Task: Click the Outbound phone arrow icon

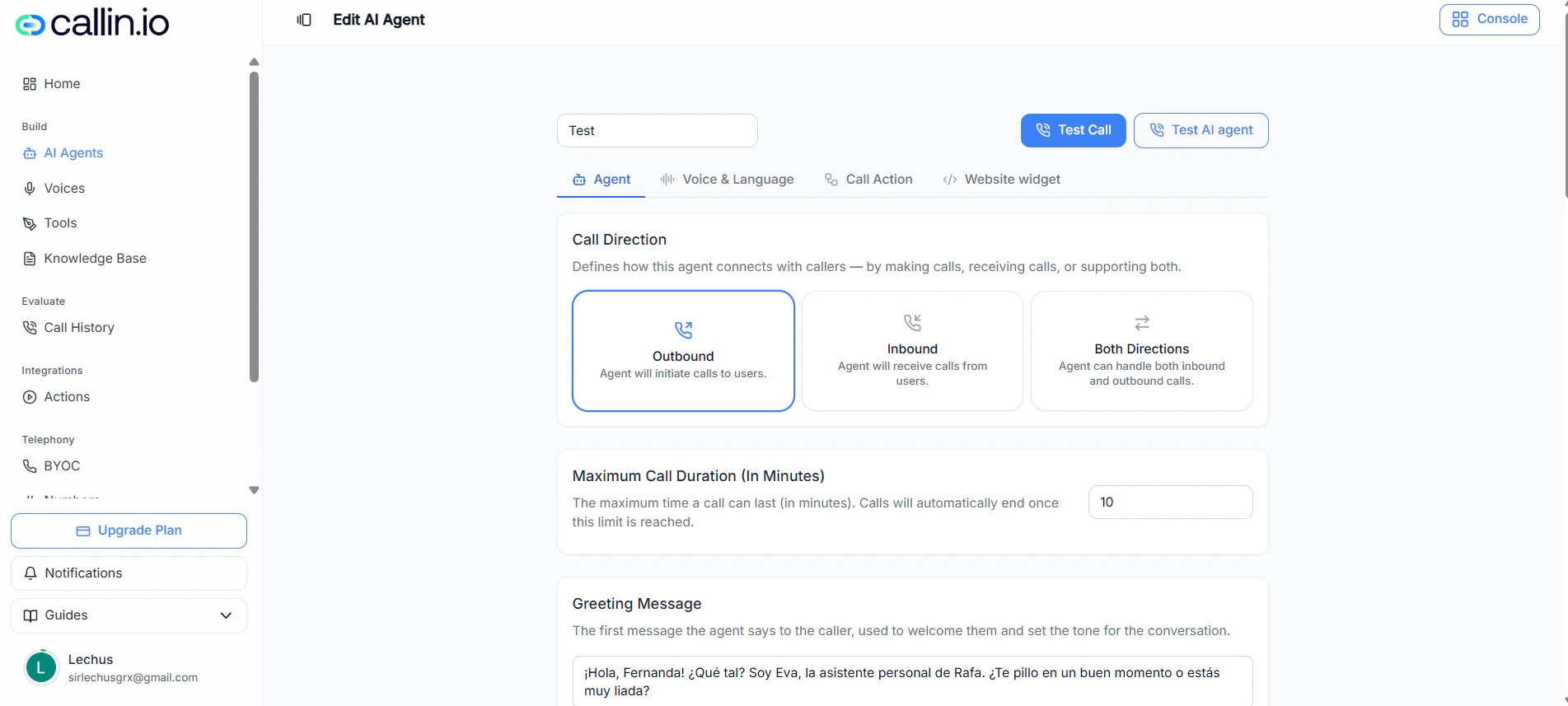Action: pos(683,330)
